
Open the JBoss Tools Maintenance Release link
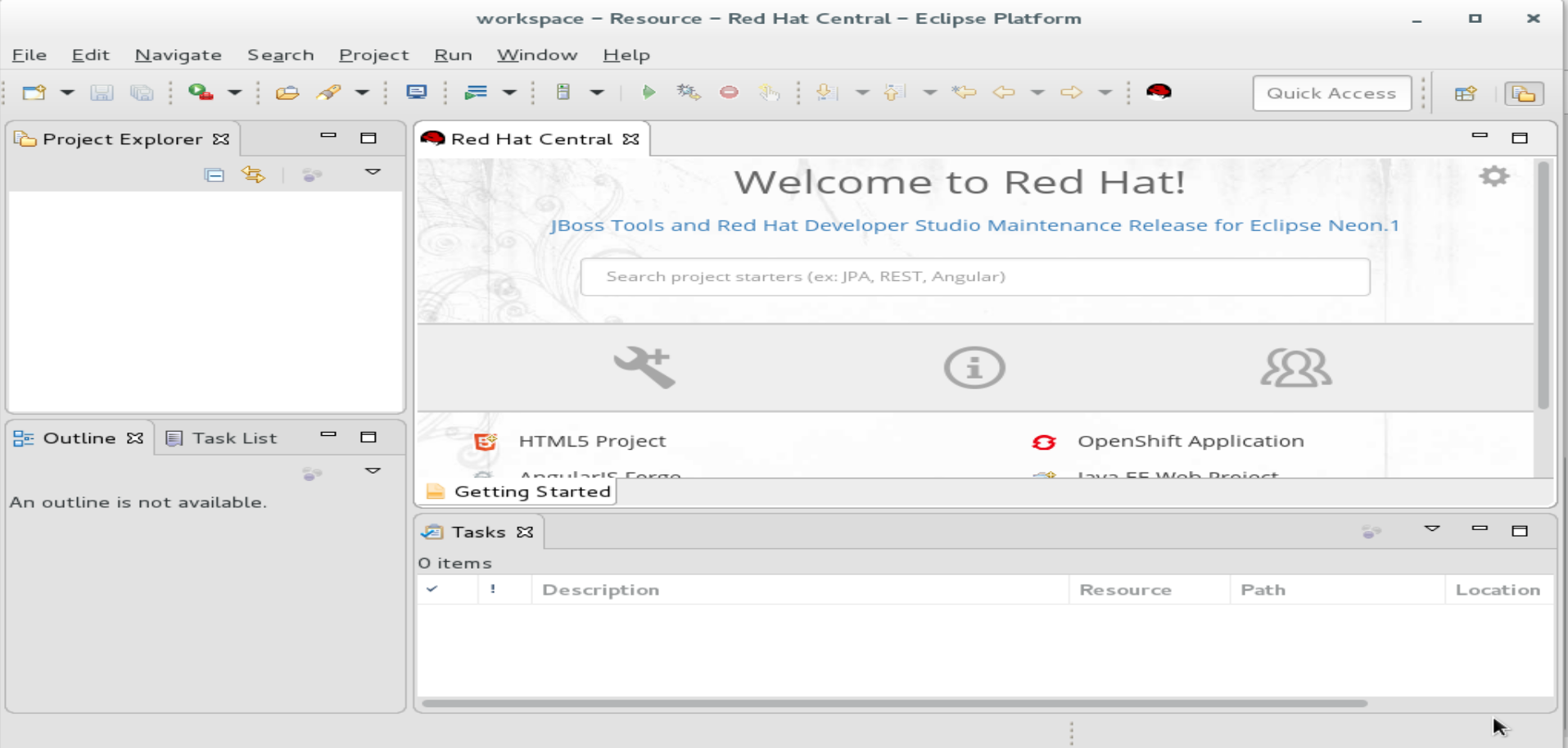[x=974, y=225]
